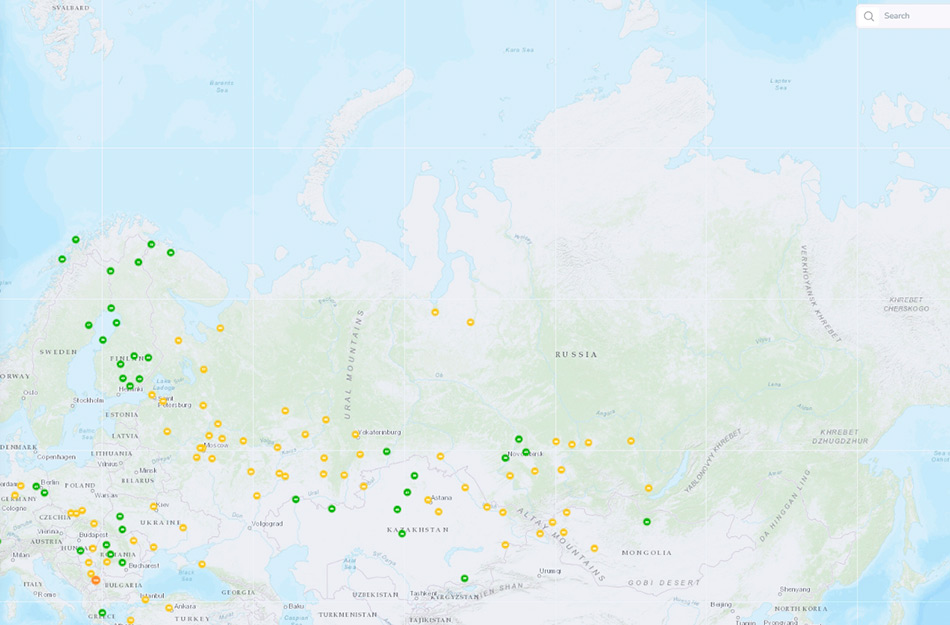Select yellow marker on Black Sea coast
This screenshot has height=625, width=950.
coord(202,564)
